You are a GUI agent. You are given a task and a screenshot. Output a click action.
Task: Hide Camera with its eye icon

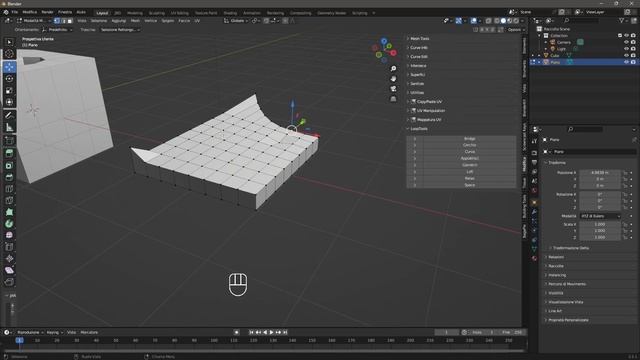pos(626,42)
